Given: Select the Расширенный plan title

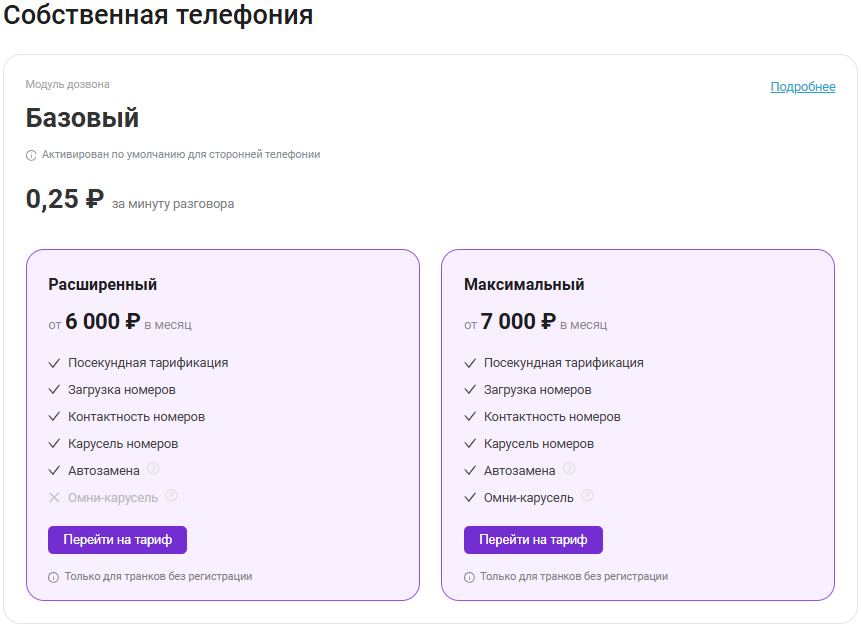Looking at the screenshot, I should click(x=103, y=285).
